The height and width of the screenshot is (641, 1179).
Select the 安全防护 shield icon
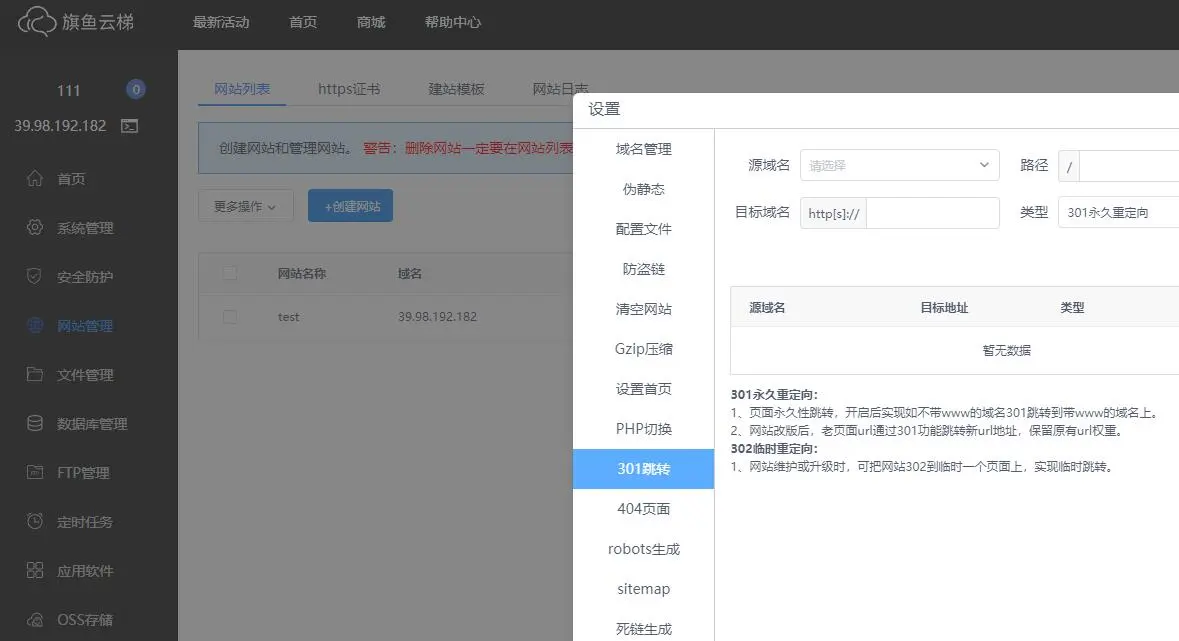pyautogui.click(x=35, y=276)
